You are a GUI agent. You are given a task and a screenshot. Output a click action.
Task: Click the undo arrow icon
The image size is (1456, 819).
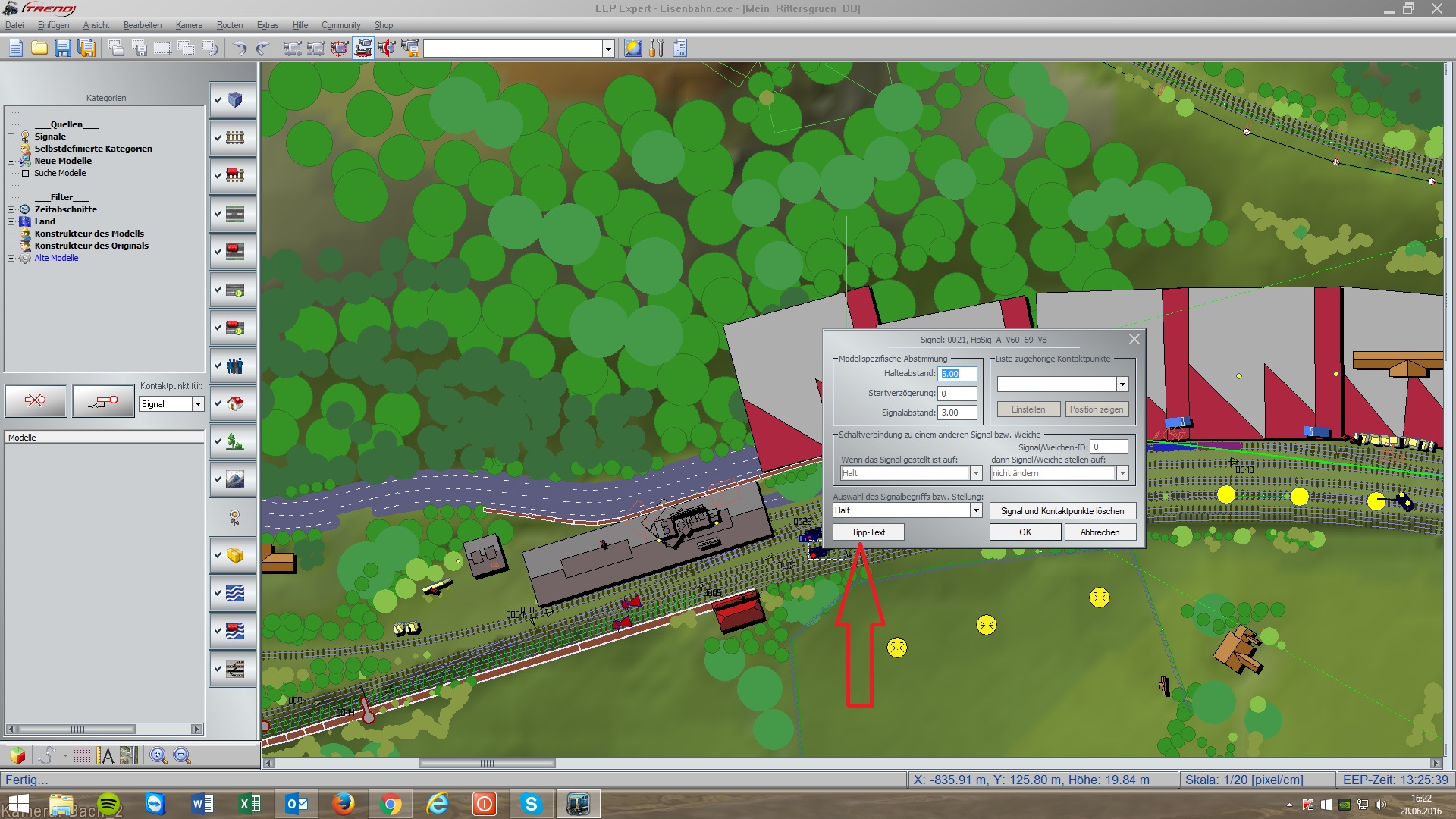click(x=240, y=49)
